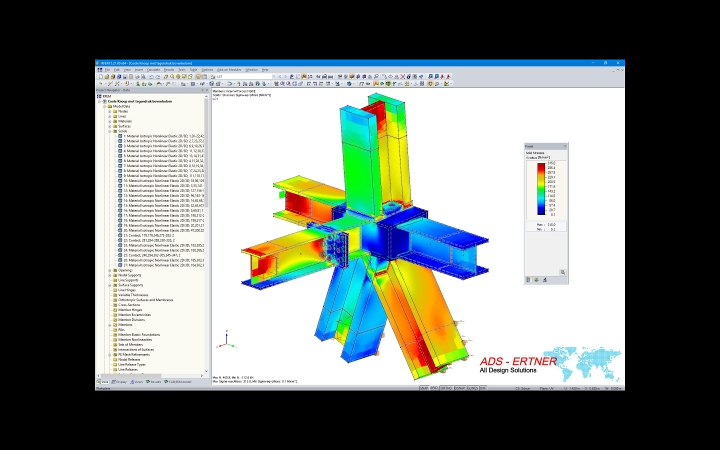Image resolution: width=720 pixels, height=450 pixels.
Task: Open the Help menu
Action: point(265,70)
